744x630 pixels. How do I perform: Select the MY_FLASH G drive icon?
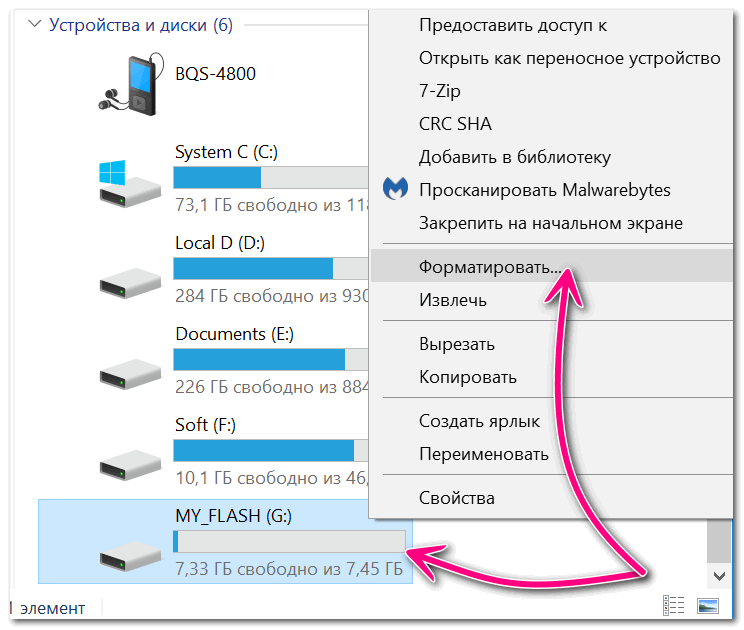130,556
